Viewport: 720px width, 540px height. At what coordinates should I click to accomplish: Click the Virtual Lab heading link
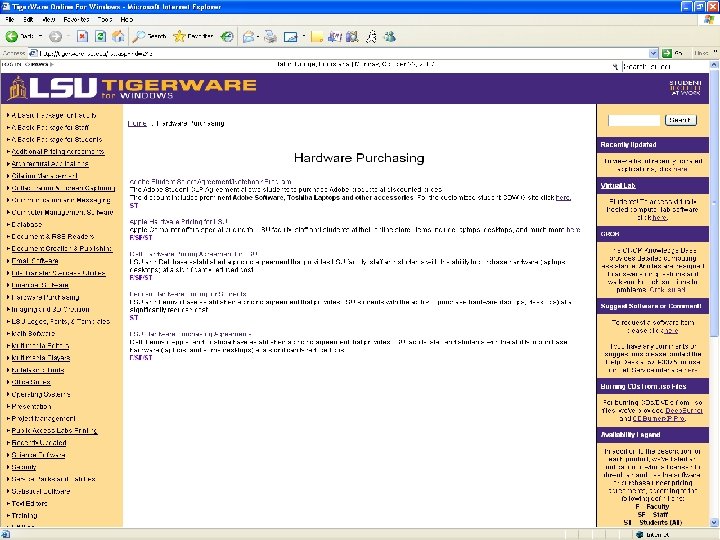click(x=618, y=186)
